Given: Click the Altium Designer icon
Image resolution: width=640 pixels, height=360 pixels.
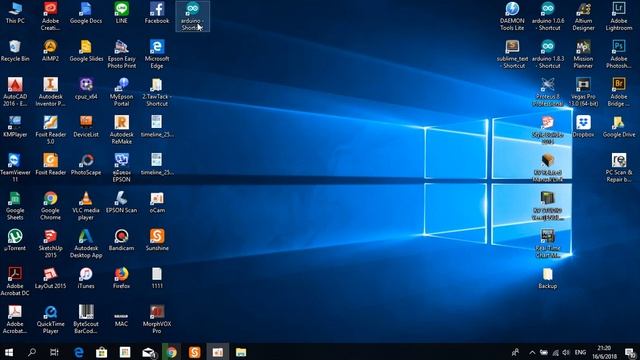Looking at the screenshot, I should coord(583,16).
